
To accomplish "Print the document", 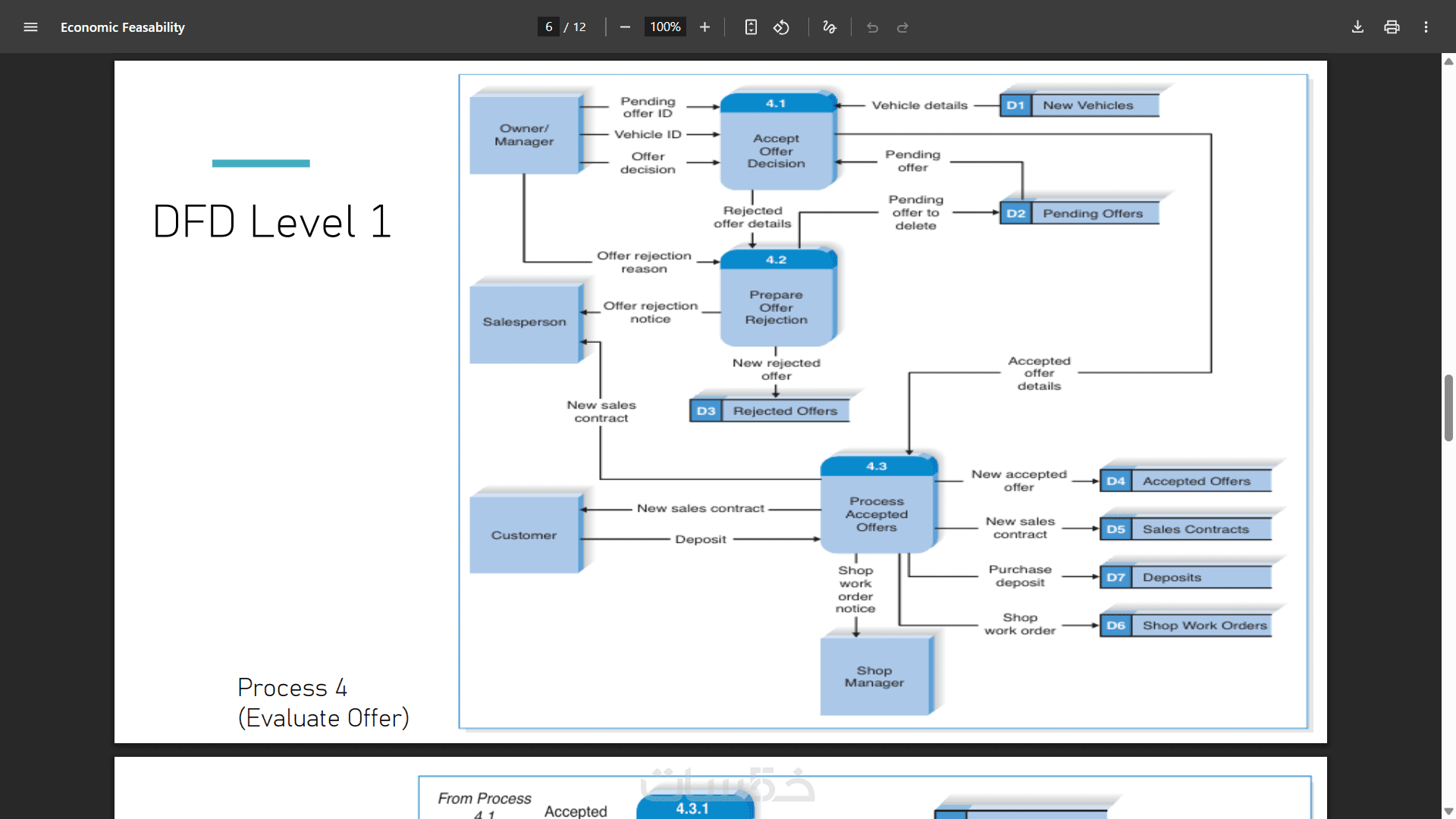I will point(1392,27).
